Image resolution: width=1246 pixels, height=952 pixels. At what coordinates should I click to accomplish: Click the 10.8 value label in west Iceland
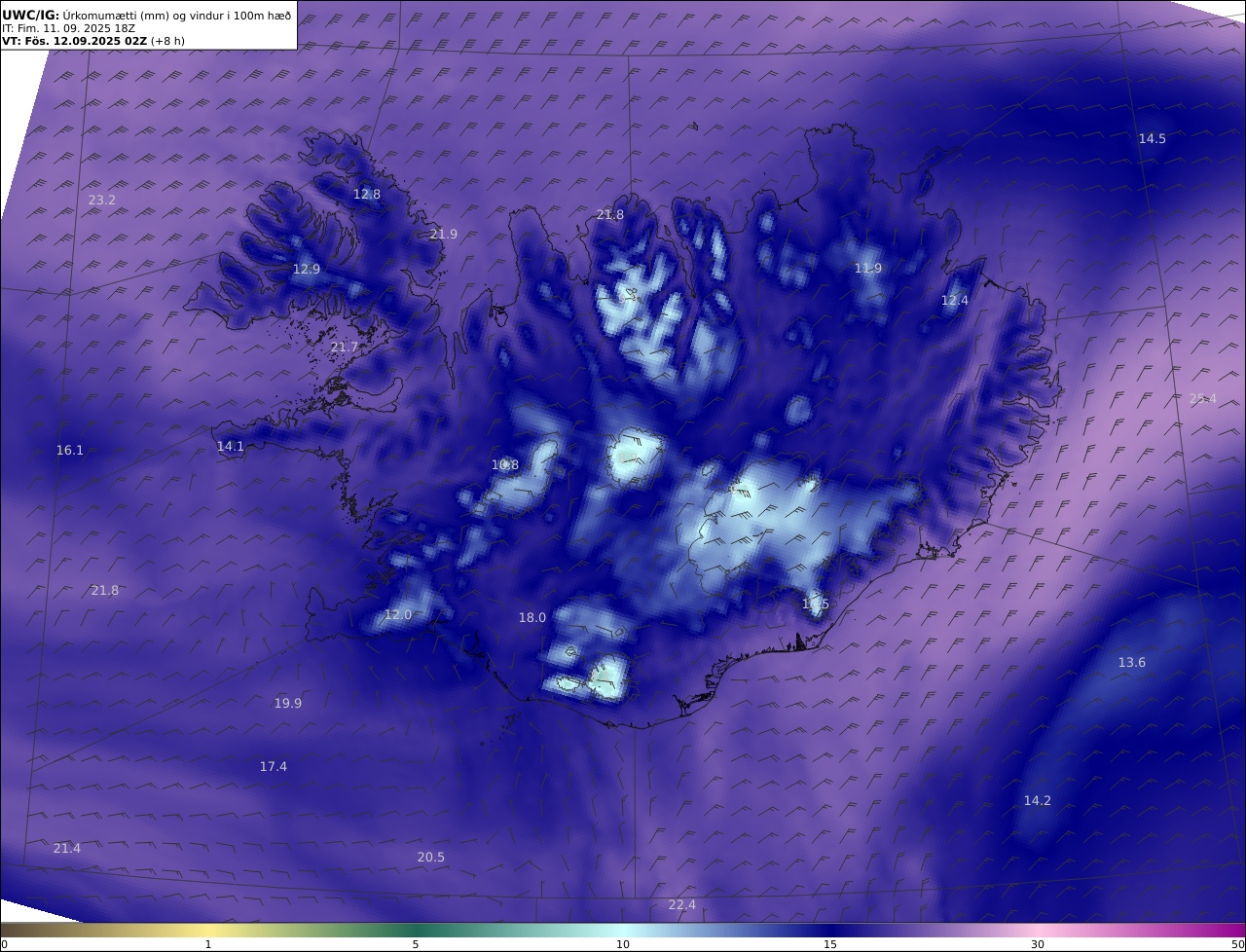point(505,465)
